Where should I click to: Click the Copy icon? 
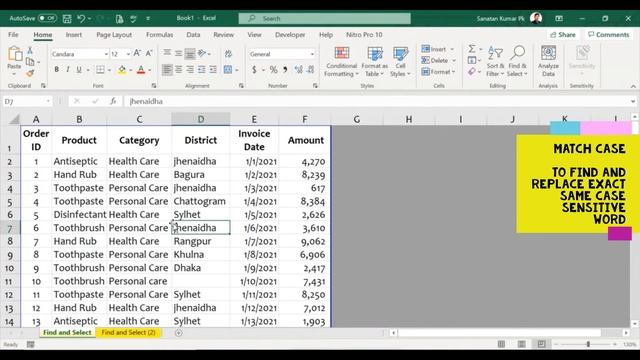point(30,62)
